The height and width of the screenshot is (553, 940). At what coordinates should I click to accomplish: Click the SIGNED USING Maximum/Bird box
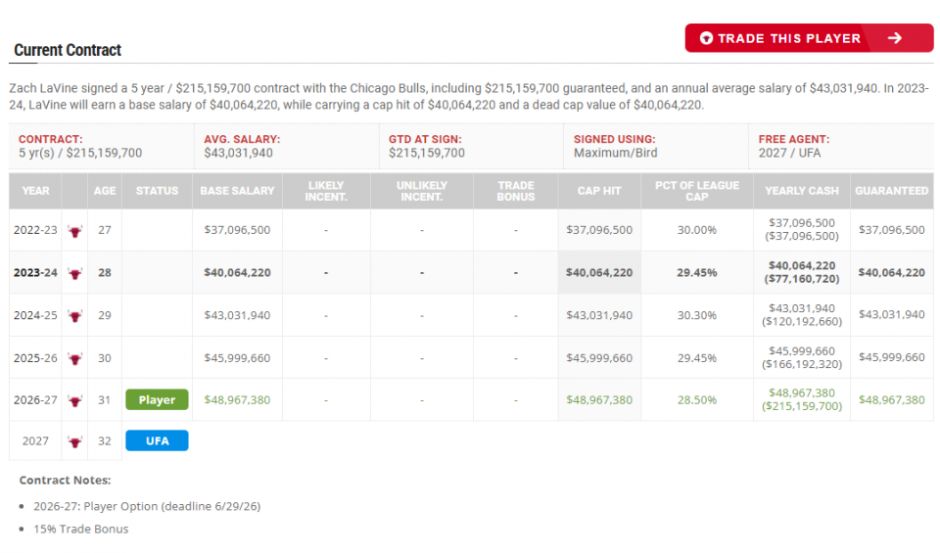click(656, 146)
